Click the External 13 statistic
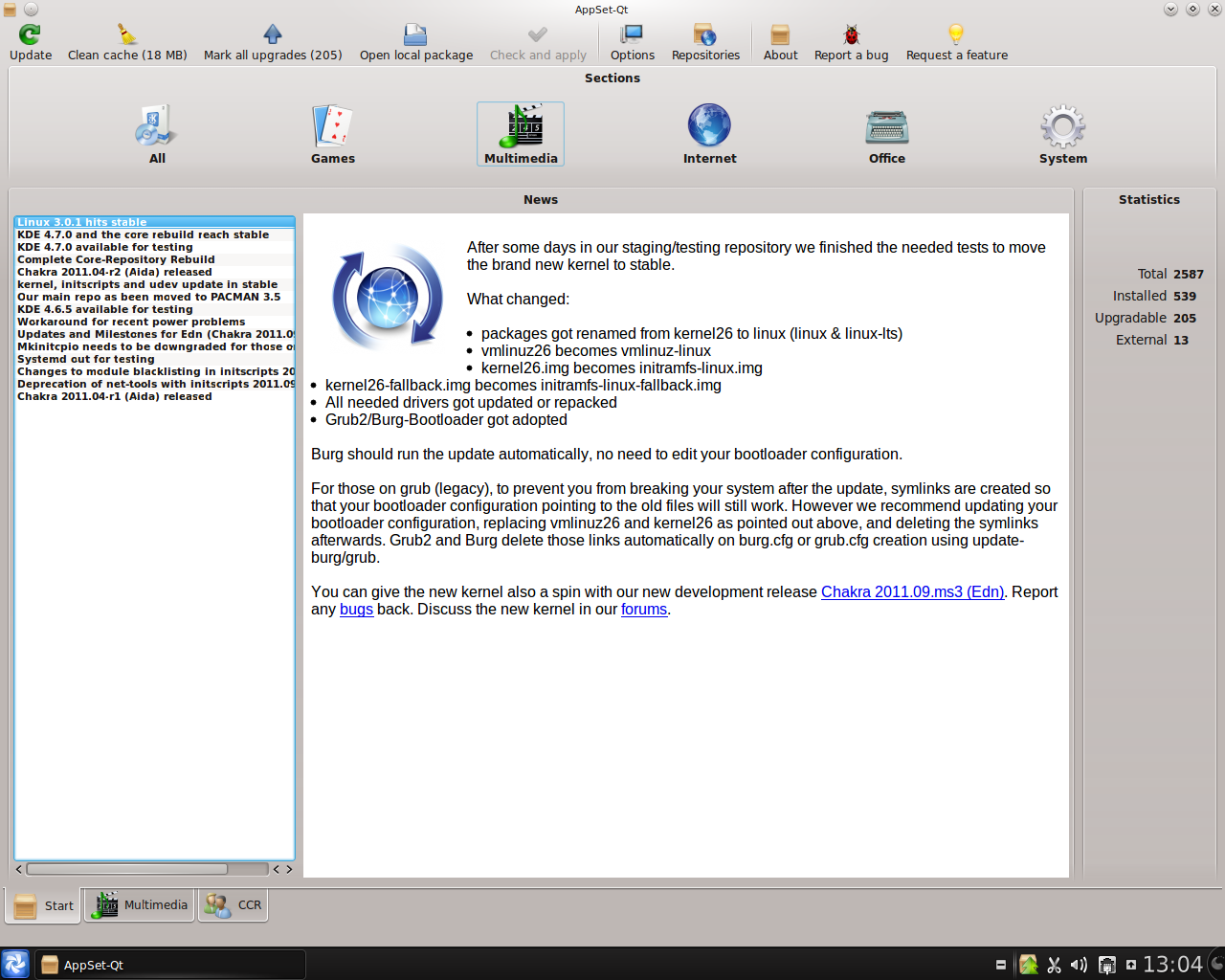Screen dimensions: 1225x980 click(1152, 340)
